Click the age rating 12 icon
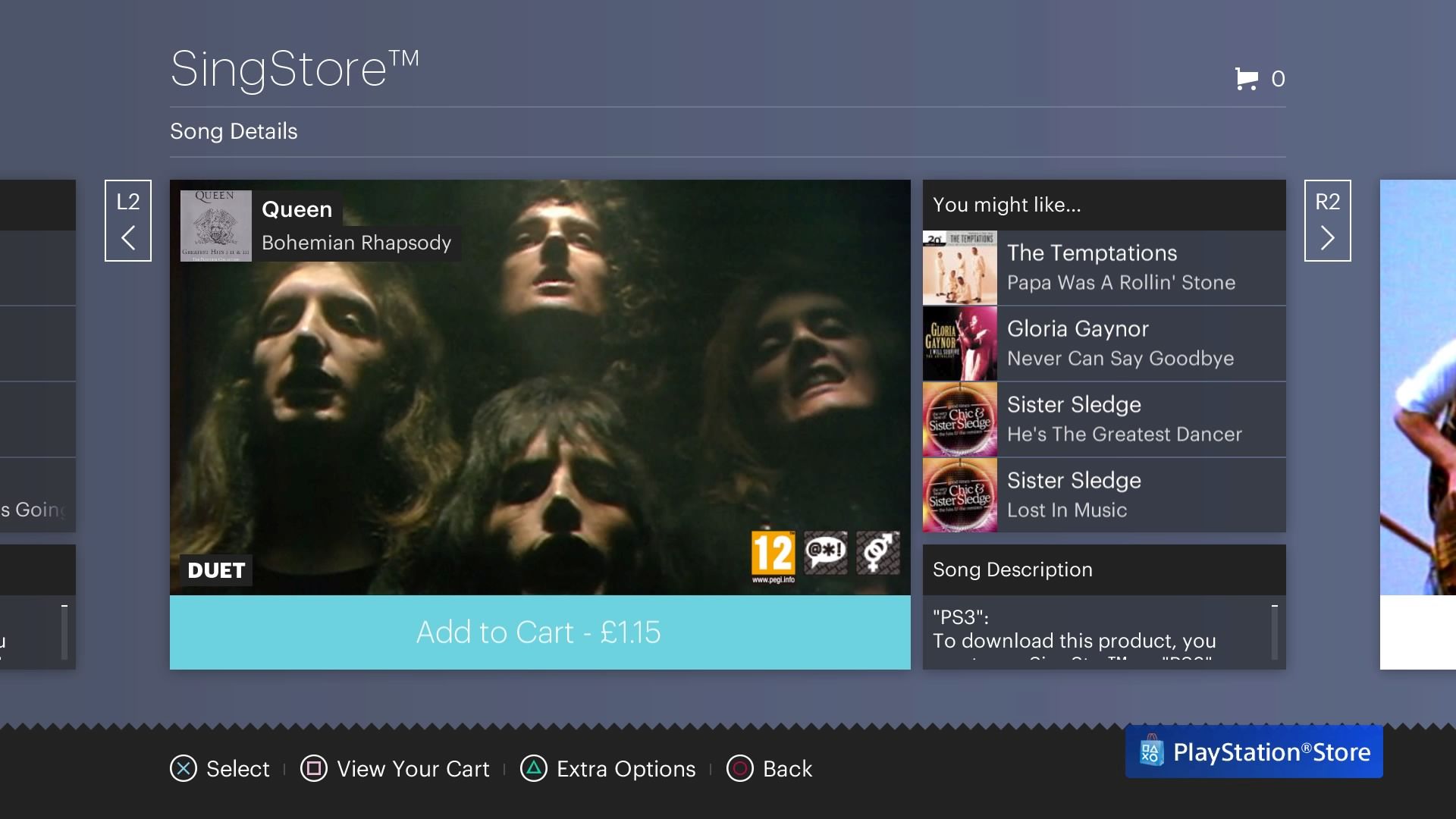This screenshot has width=1456, height=819. click(x=771, y=555)
